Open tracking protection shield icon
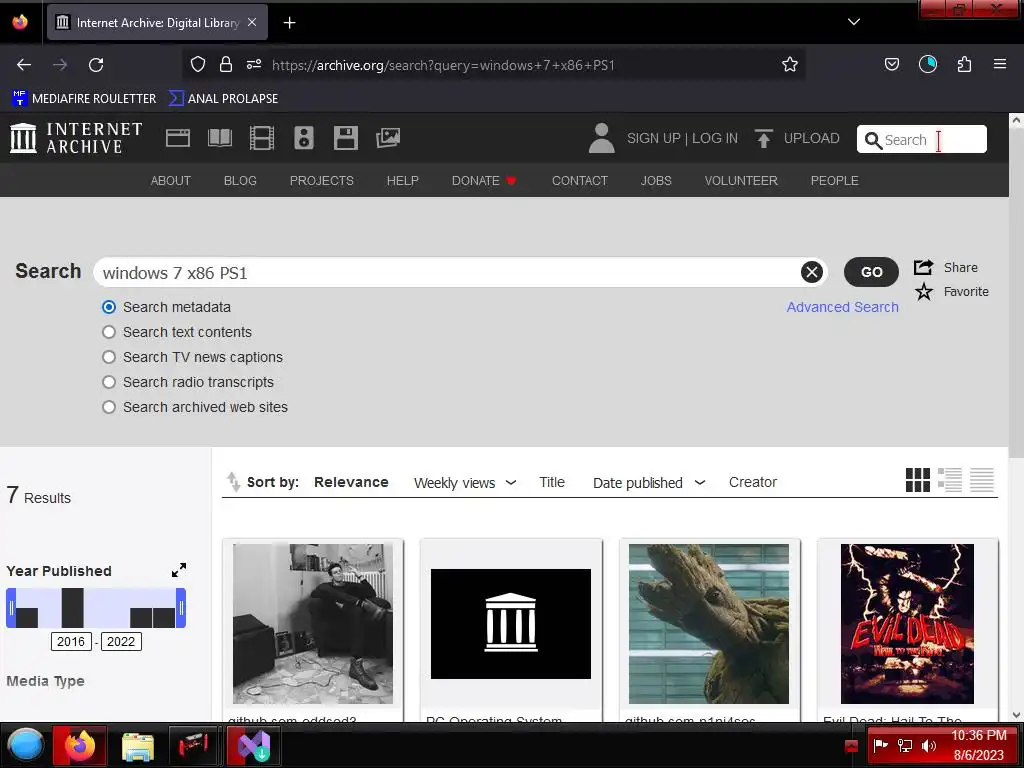Viewport: 1024px width, 768px height. point(198,64)
